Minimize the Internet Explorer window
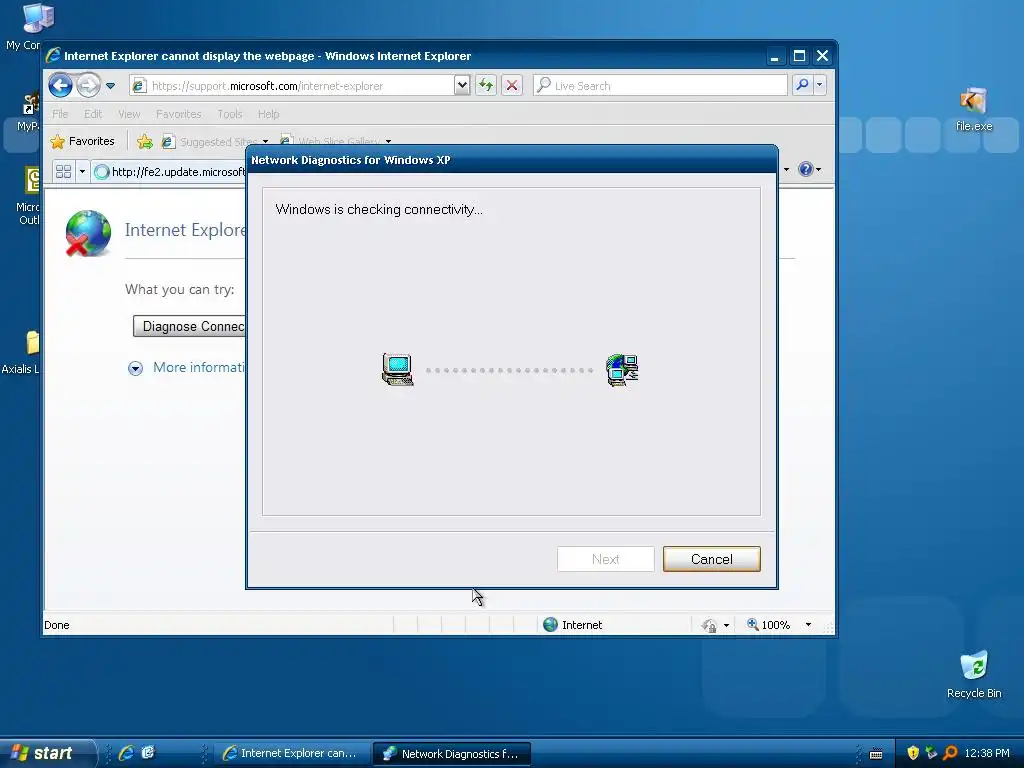This screenshot has height=768, width=1024. (775, 56)
